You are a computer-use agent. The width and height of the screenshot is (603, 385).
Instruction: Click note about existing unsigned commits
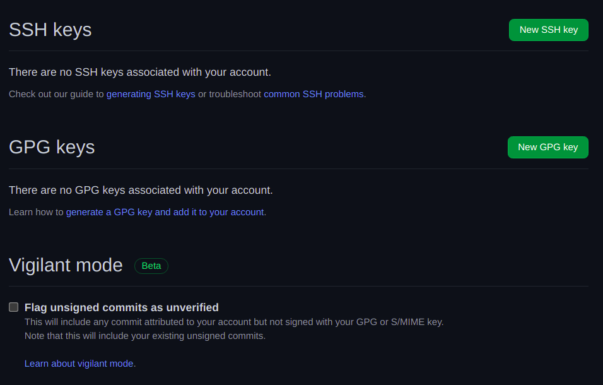pos(145,336)
